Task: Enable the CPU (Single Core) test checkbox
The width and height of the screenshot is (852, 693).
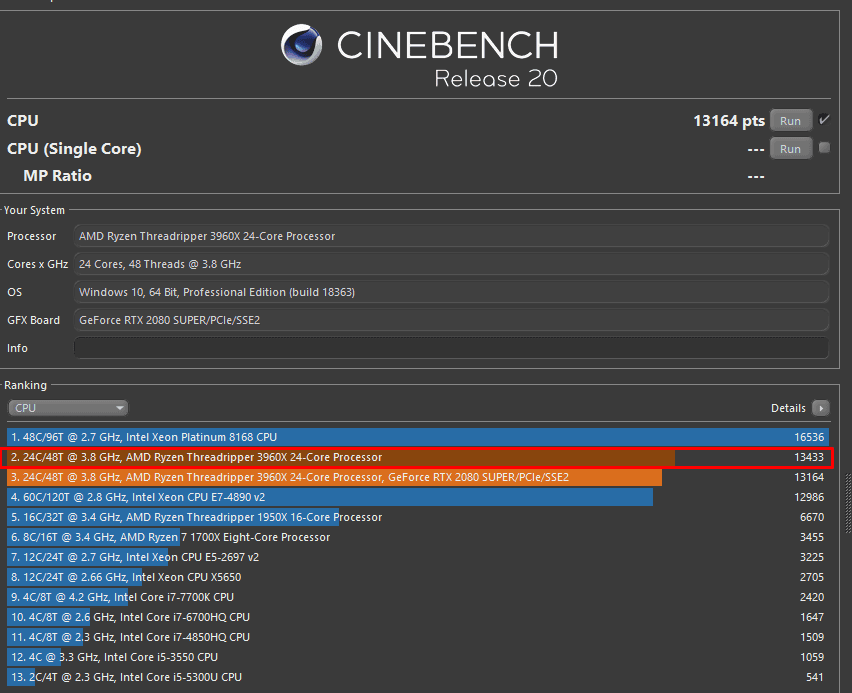Action: tap(824, 147)
